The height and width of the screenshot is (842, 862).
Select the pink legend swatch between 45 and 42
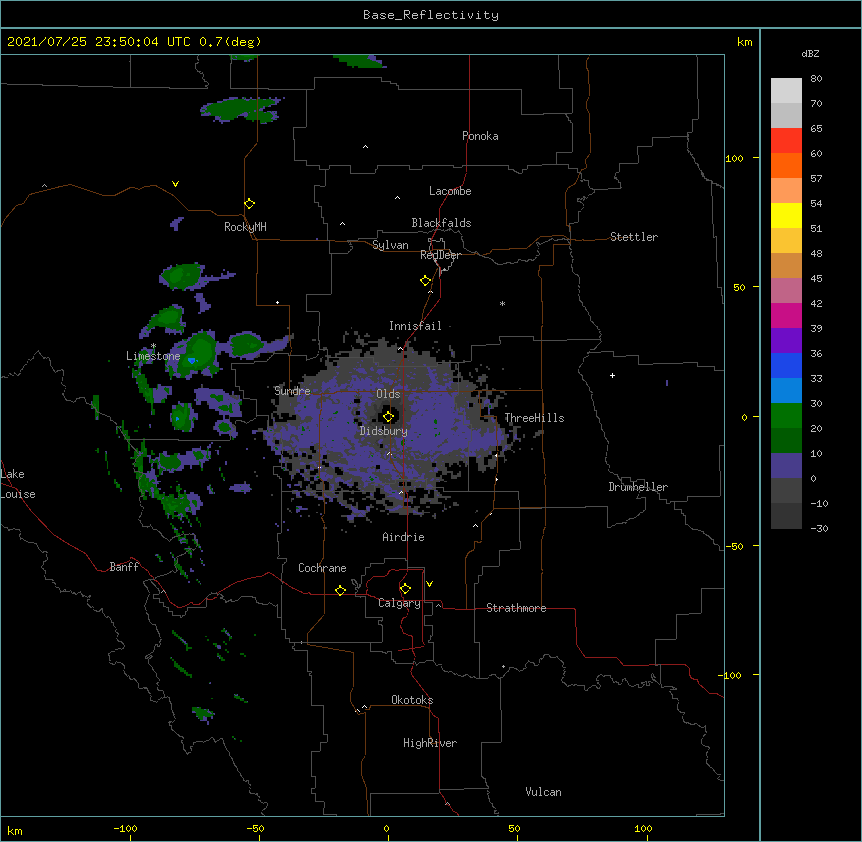[x=786, y=291]
